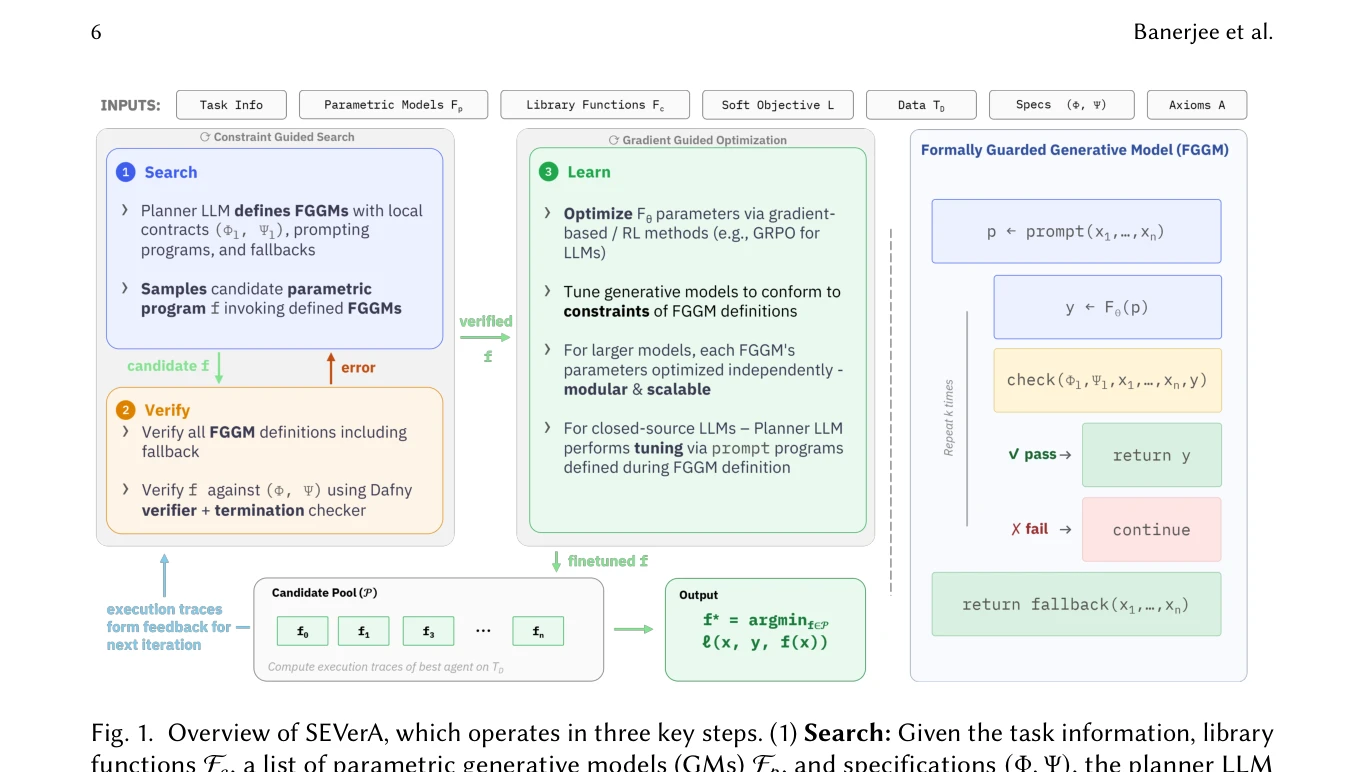
Task: Click the red error up arrow
Action: [x=331, y=367]
